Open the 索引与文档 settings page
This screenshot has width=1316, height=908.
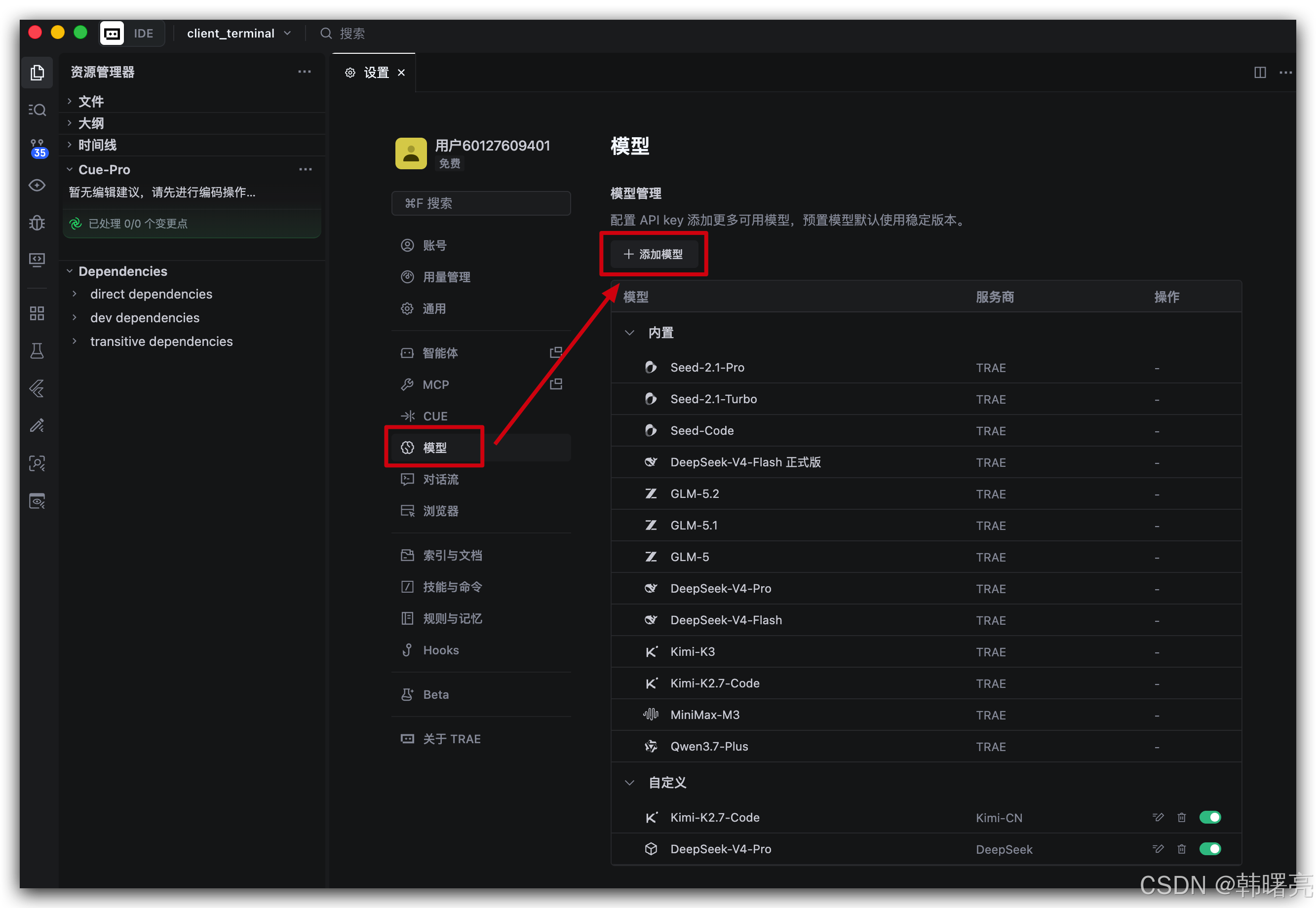pos(481,555)
